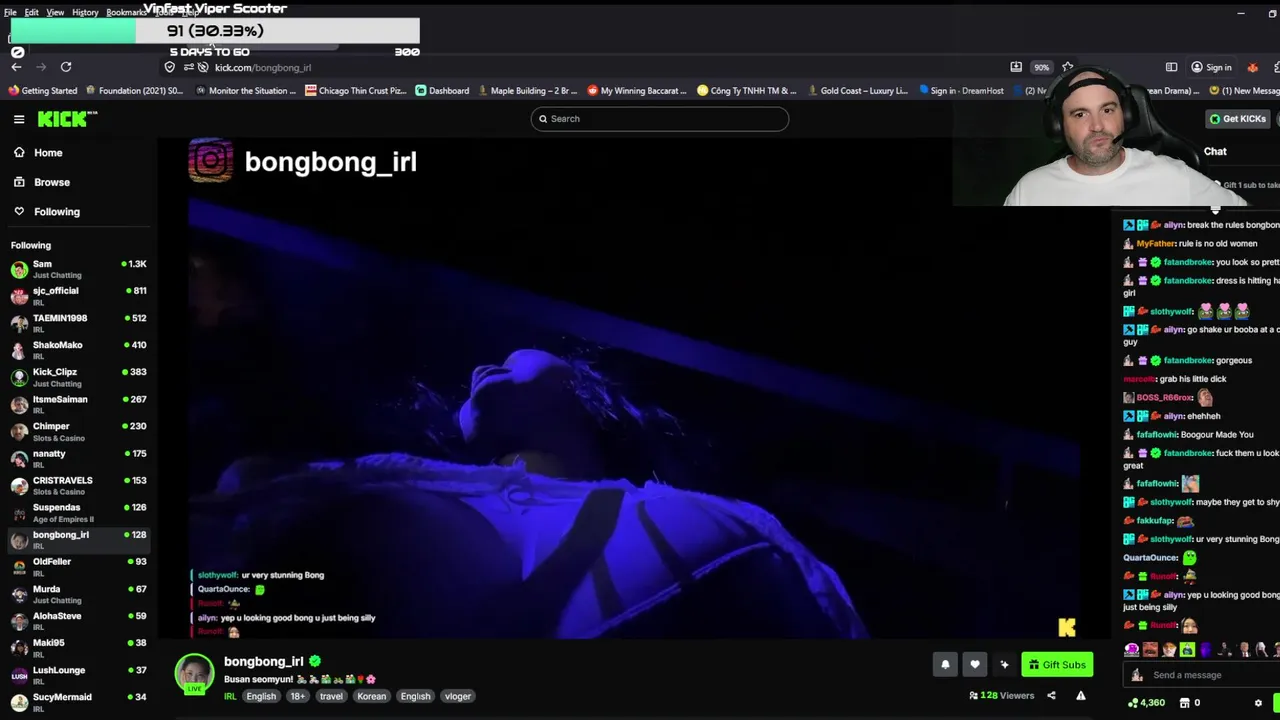Click the yellow K watermark on the video
This screenshot has height=720, width=1280.
(1067, 627)
